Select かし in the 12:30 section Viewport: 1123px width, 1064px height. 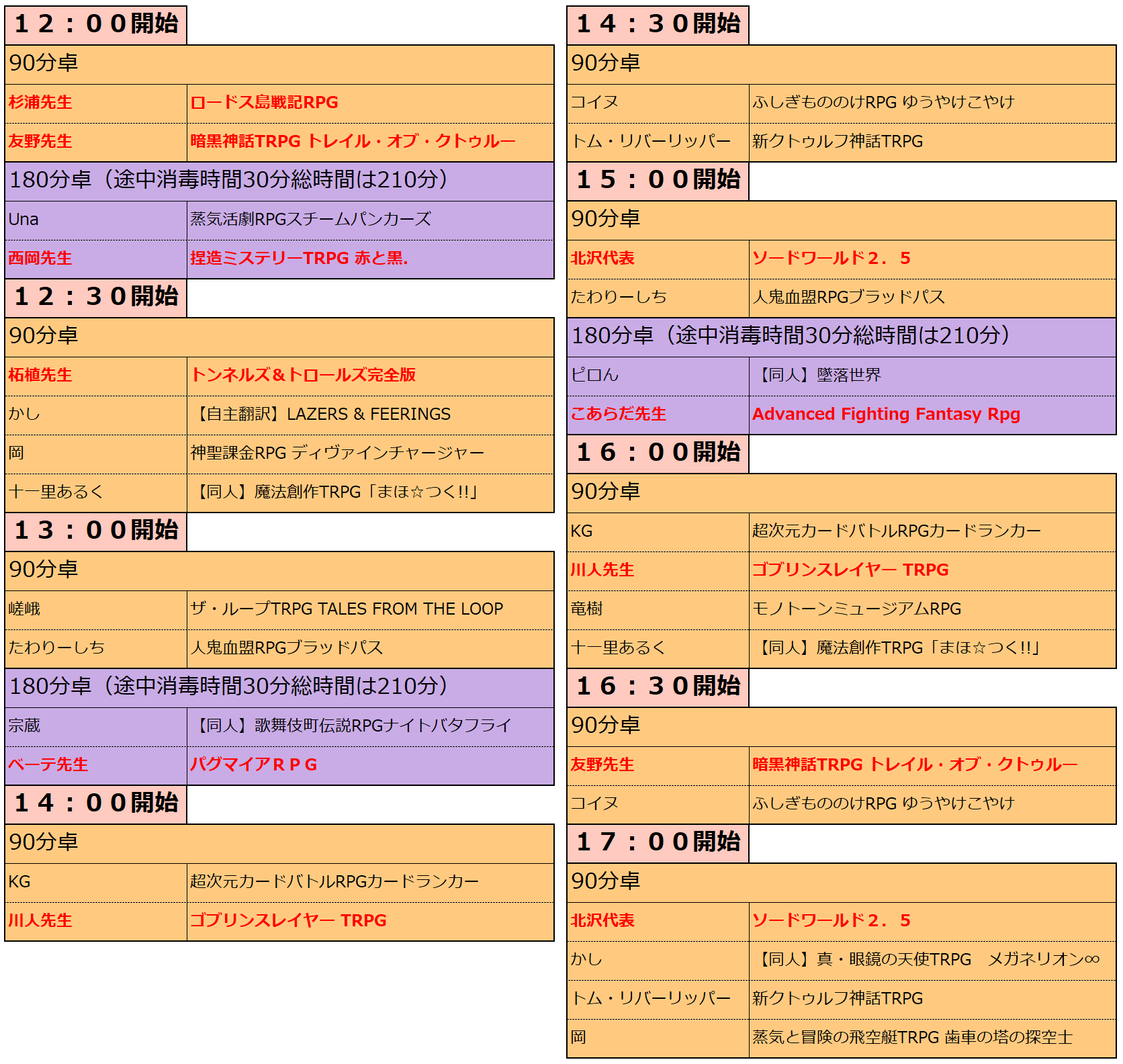(24, 414)
